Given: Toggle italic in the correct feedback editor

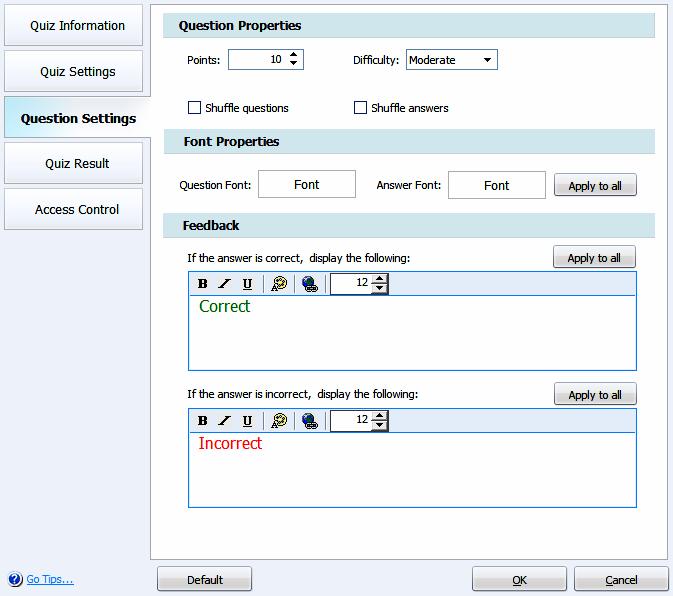Looking at the screenshot, I should [x=224, y=284].
